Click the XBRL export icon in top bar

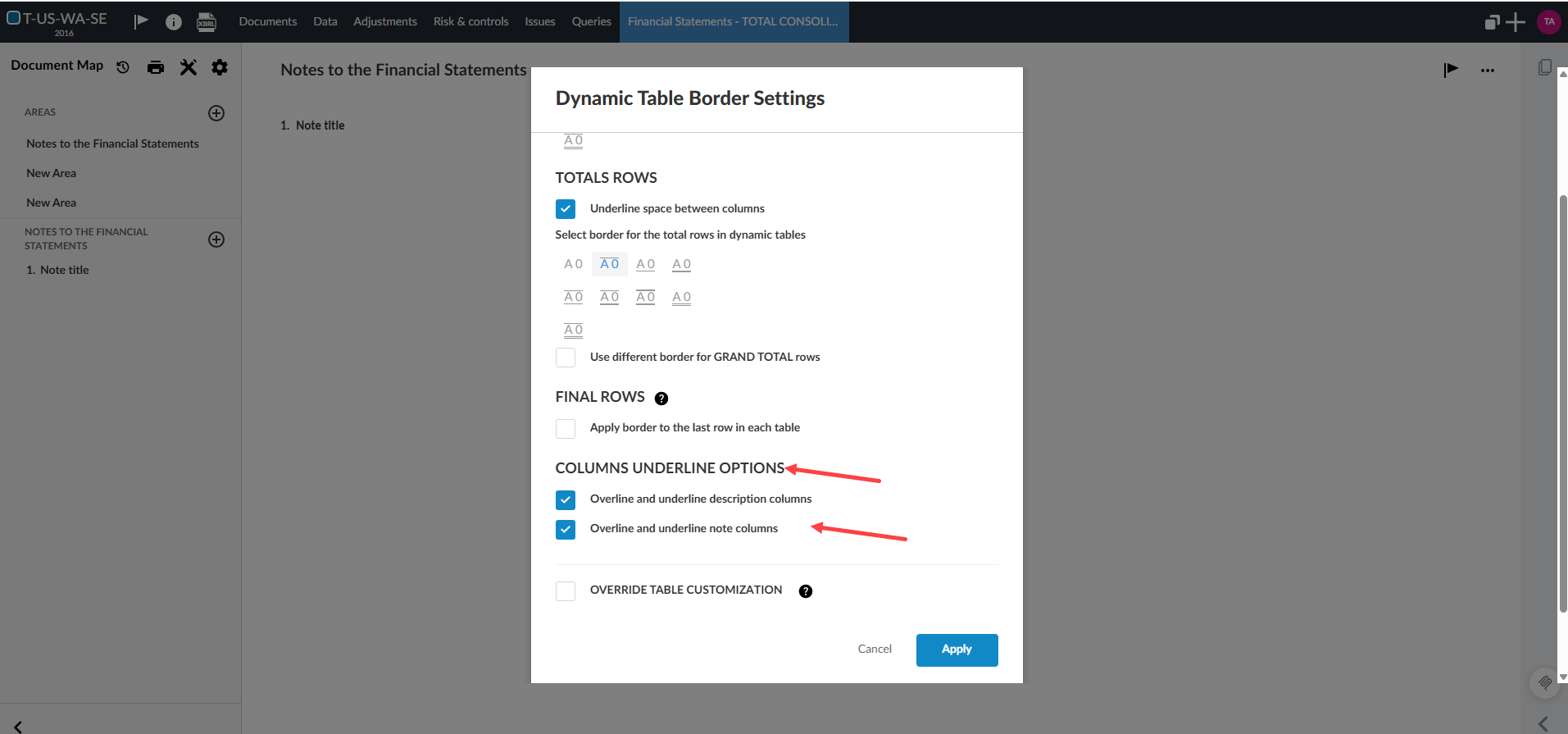coord(207,22)
